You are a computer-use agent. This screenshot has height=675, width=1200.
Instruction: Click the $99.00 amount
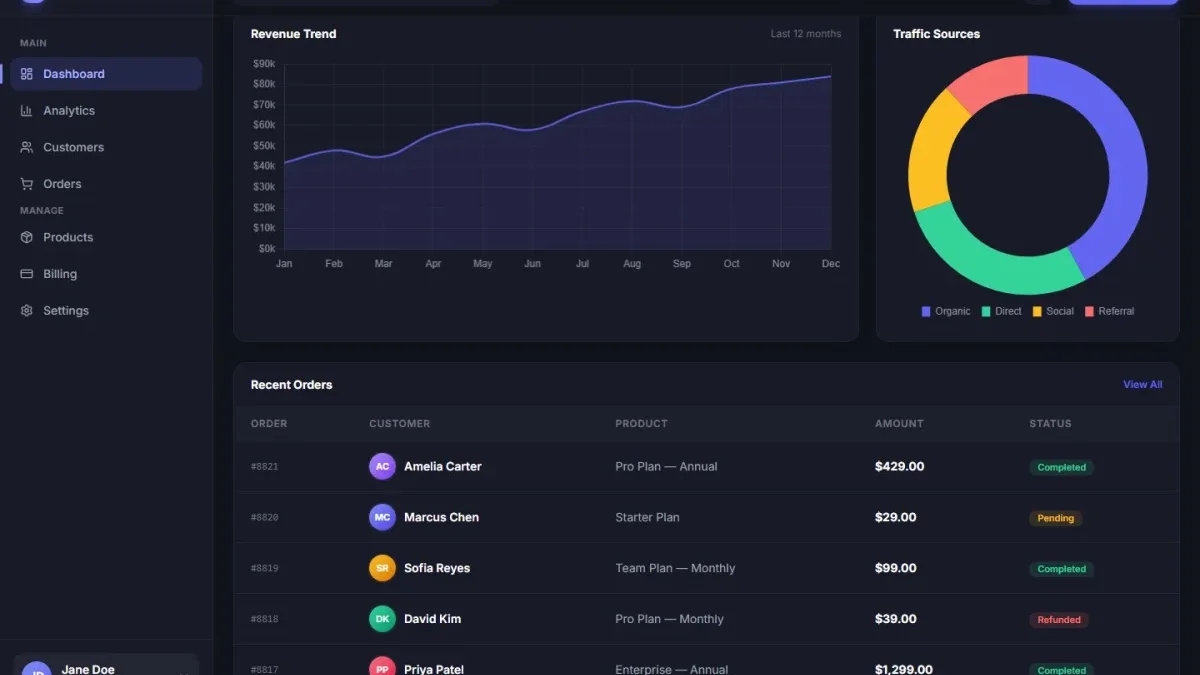(895, 568)
